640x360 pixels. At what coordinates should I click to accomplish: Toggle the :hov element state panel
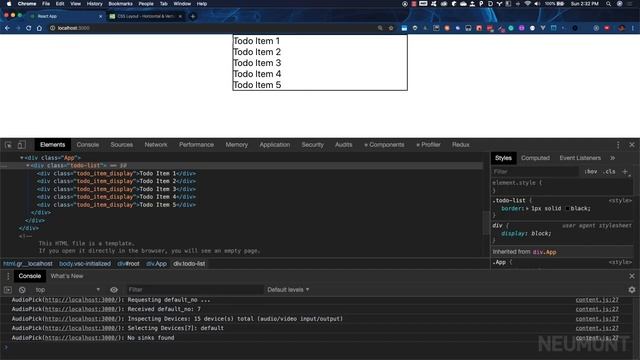tap(590, 172)
